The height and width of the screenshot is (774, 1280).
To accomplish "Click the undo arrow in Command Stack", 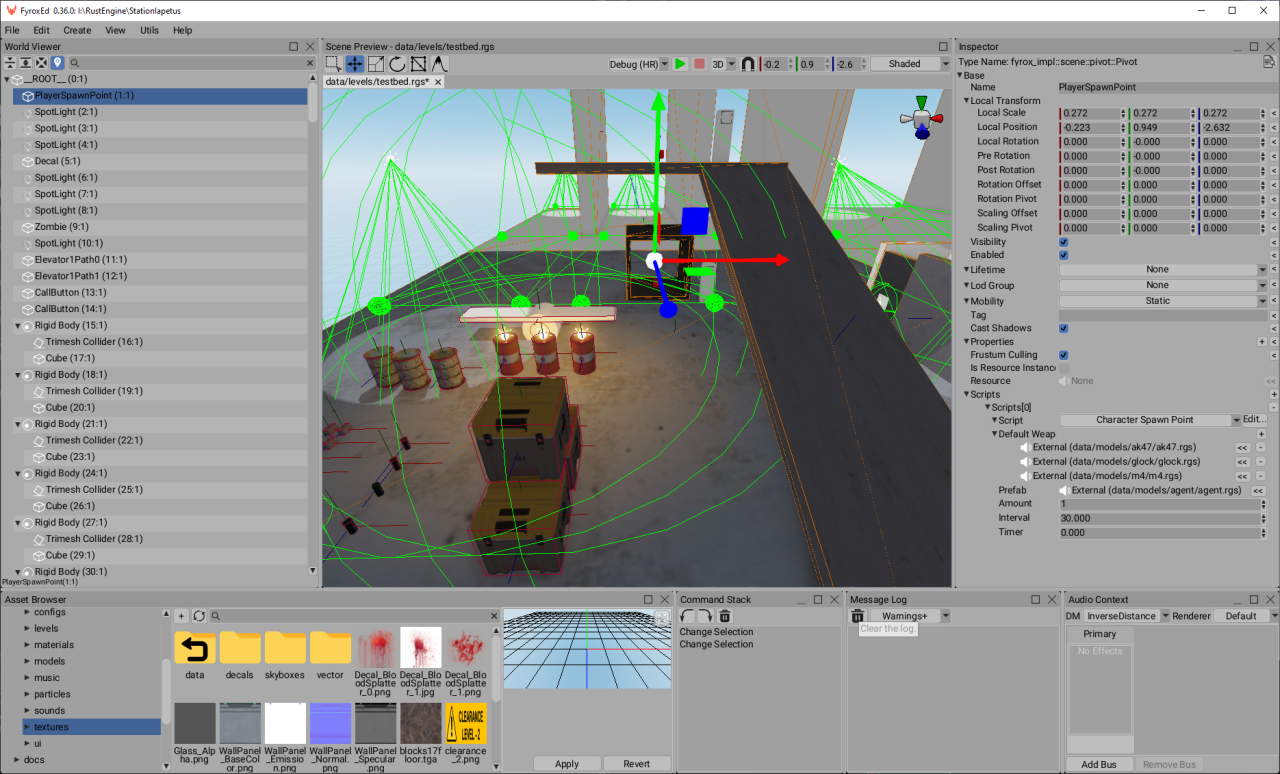I will point(688,616).
